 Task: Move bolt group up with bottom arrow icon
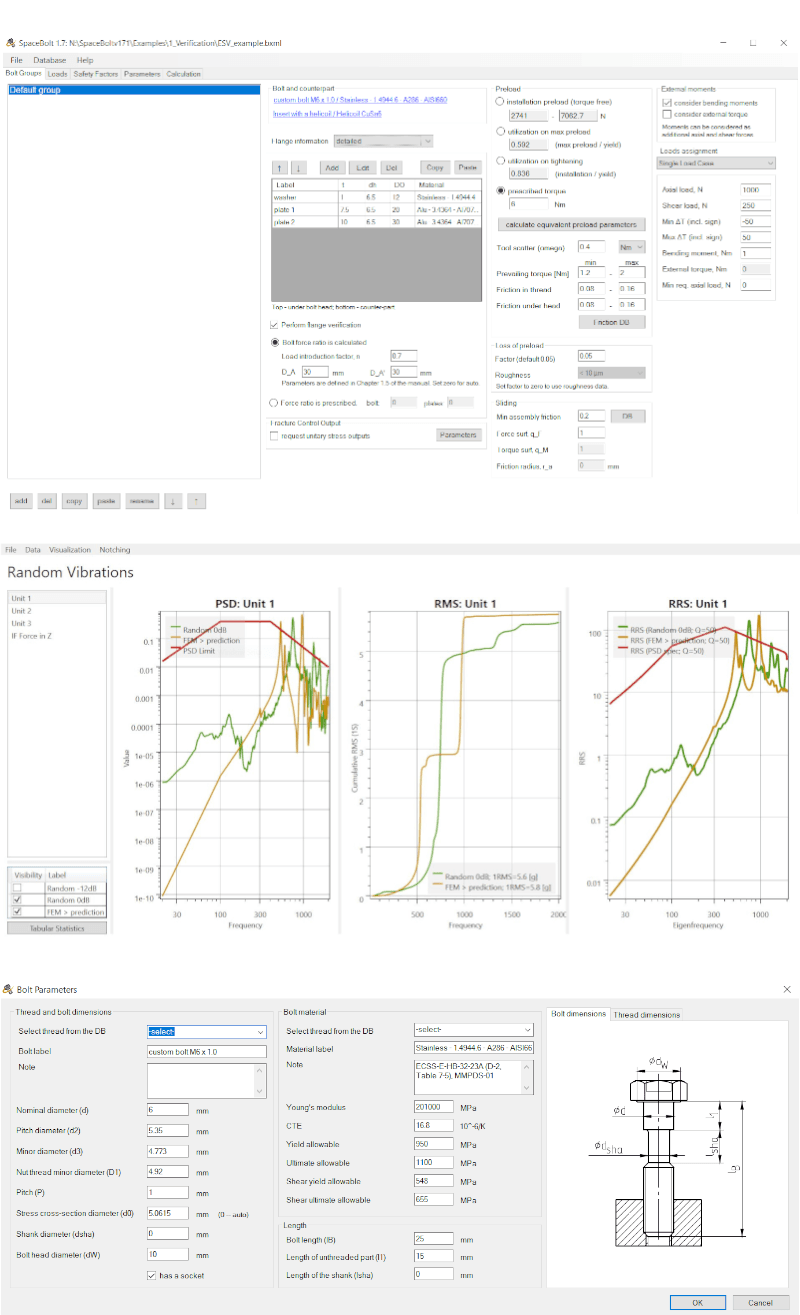195,501
